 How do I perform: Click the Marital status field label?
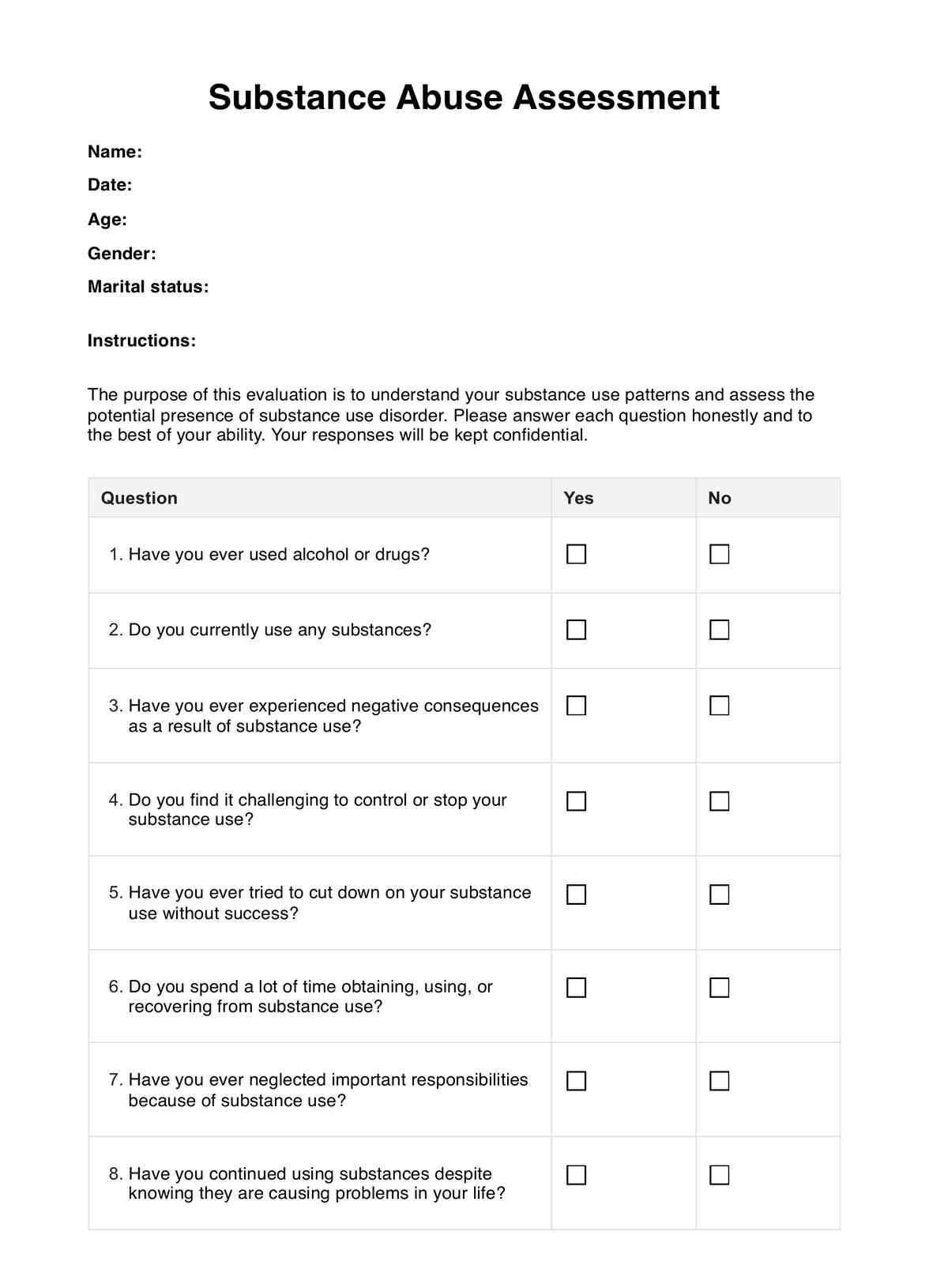click(148, 287)
